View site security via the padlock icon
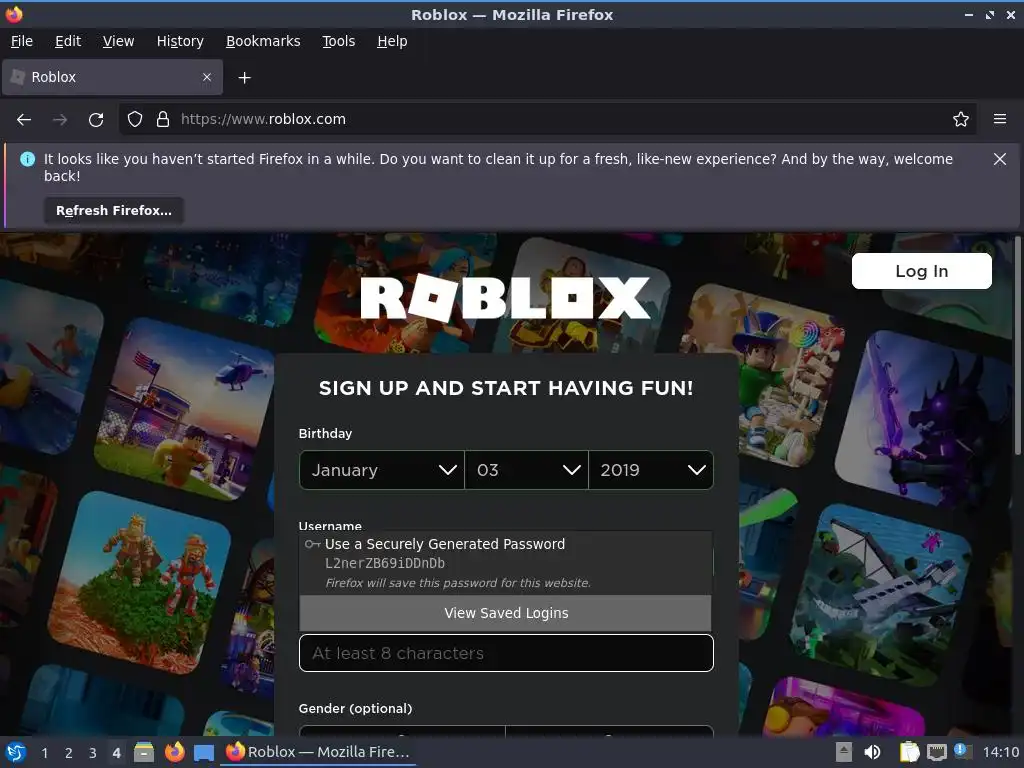Image resolution: width=1024 pixels, height=768 pixels. (163, 120)
